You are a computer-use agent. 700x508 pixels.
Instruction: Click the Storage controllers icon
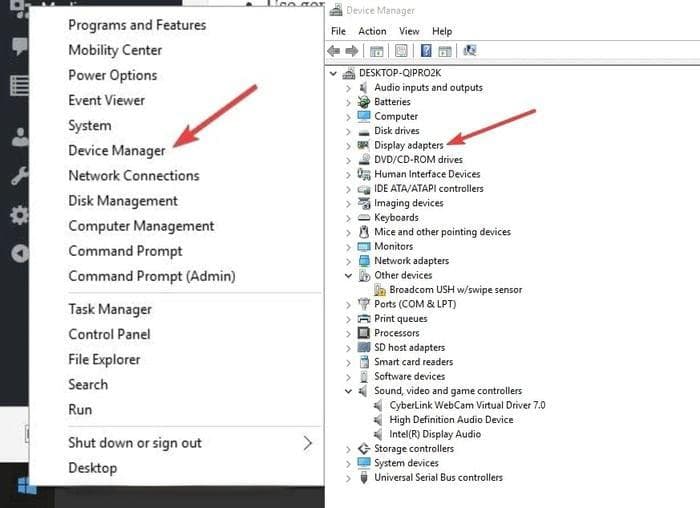(364, 449)
